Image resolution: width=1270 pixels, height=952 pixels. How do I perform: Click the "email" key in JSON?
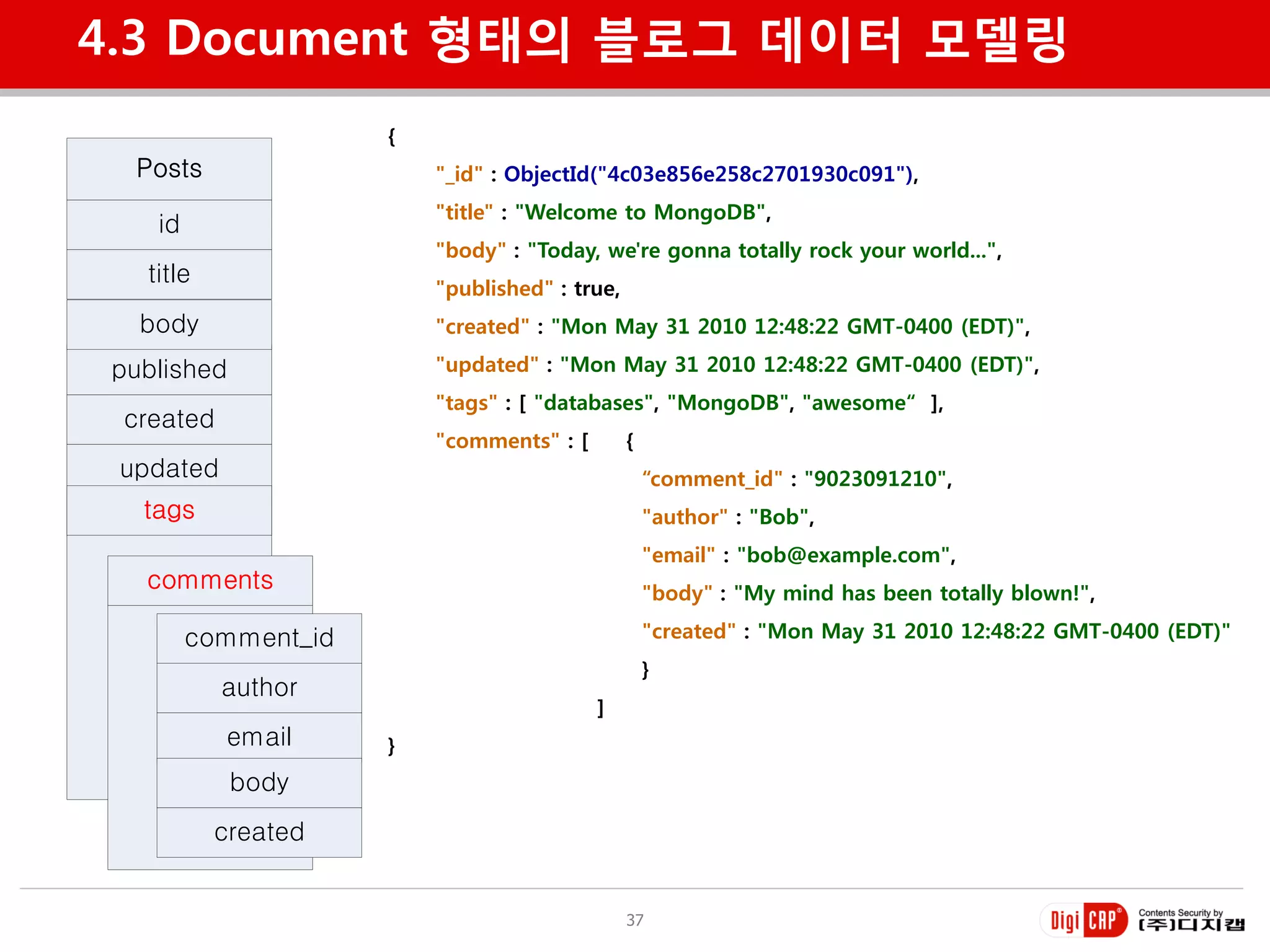pyautogui.click(x=678, y=555)
